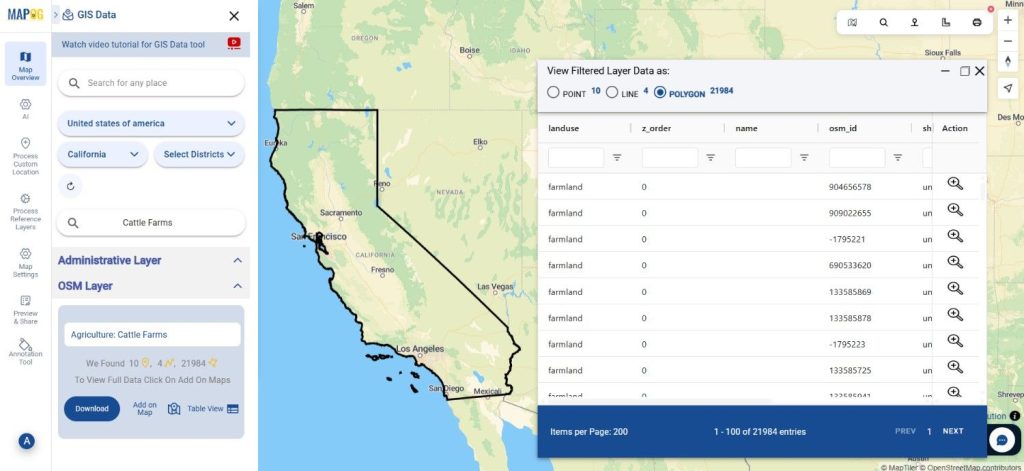Screen dimensions: 1024x471
Task: Close the filtered layer data panel
Action: coord(980,71)
